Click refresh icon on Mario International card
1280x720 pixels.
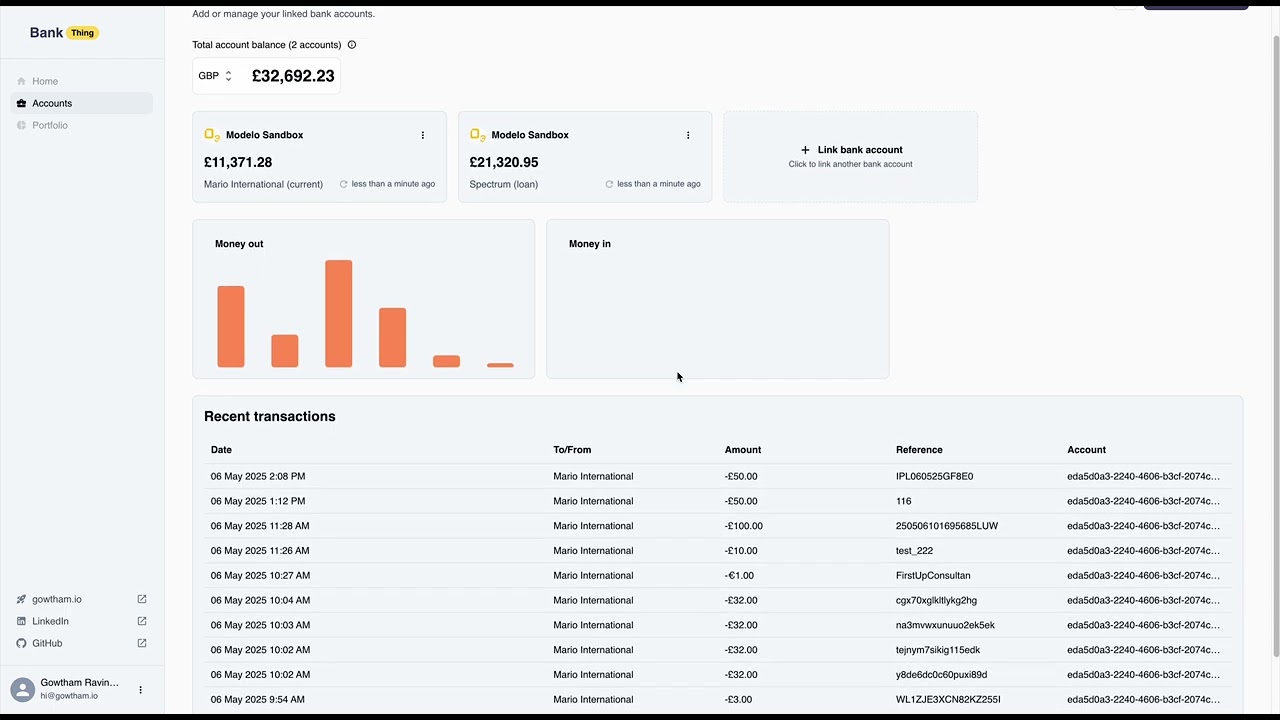pyautogui.click(x=343, y=184)
